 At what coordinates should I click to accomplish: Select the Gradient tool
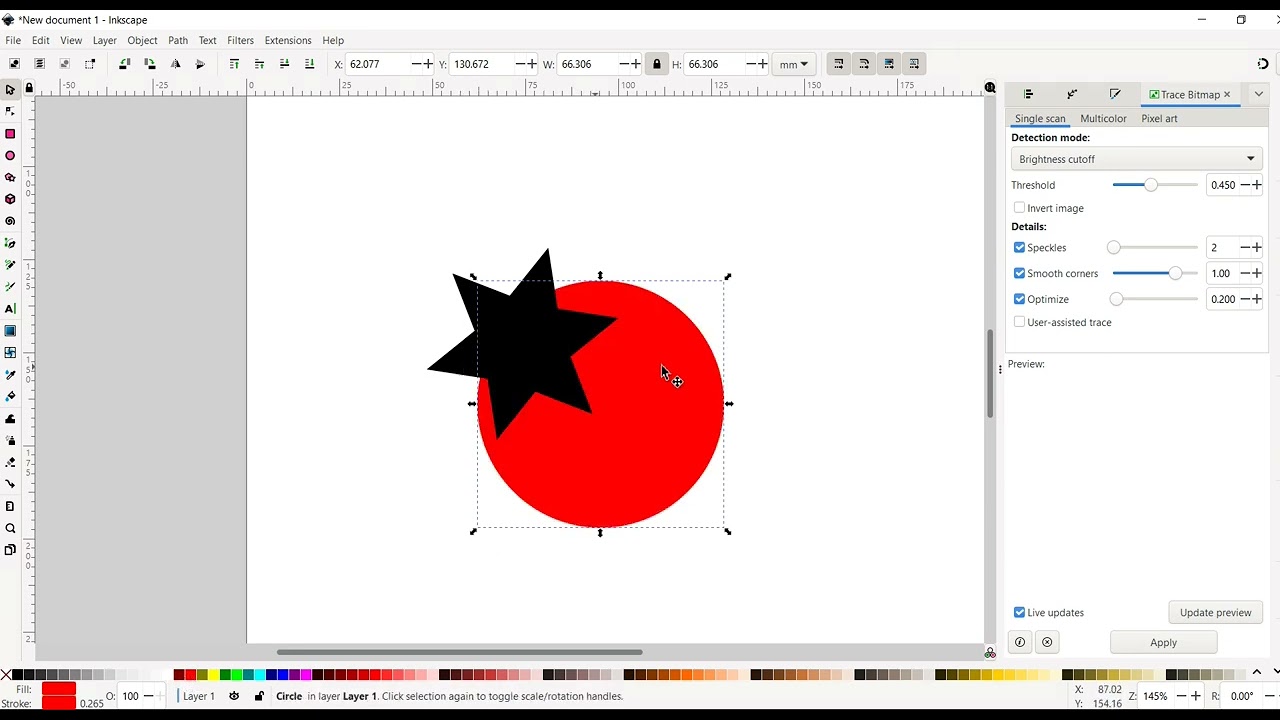(x=10, y=331)
